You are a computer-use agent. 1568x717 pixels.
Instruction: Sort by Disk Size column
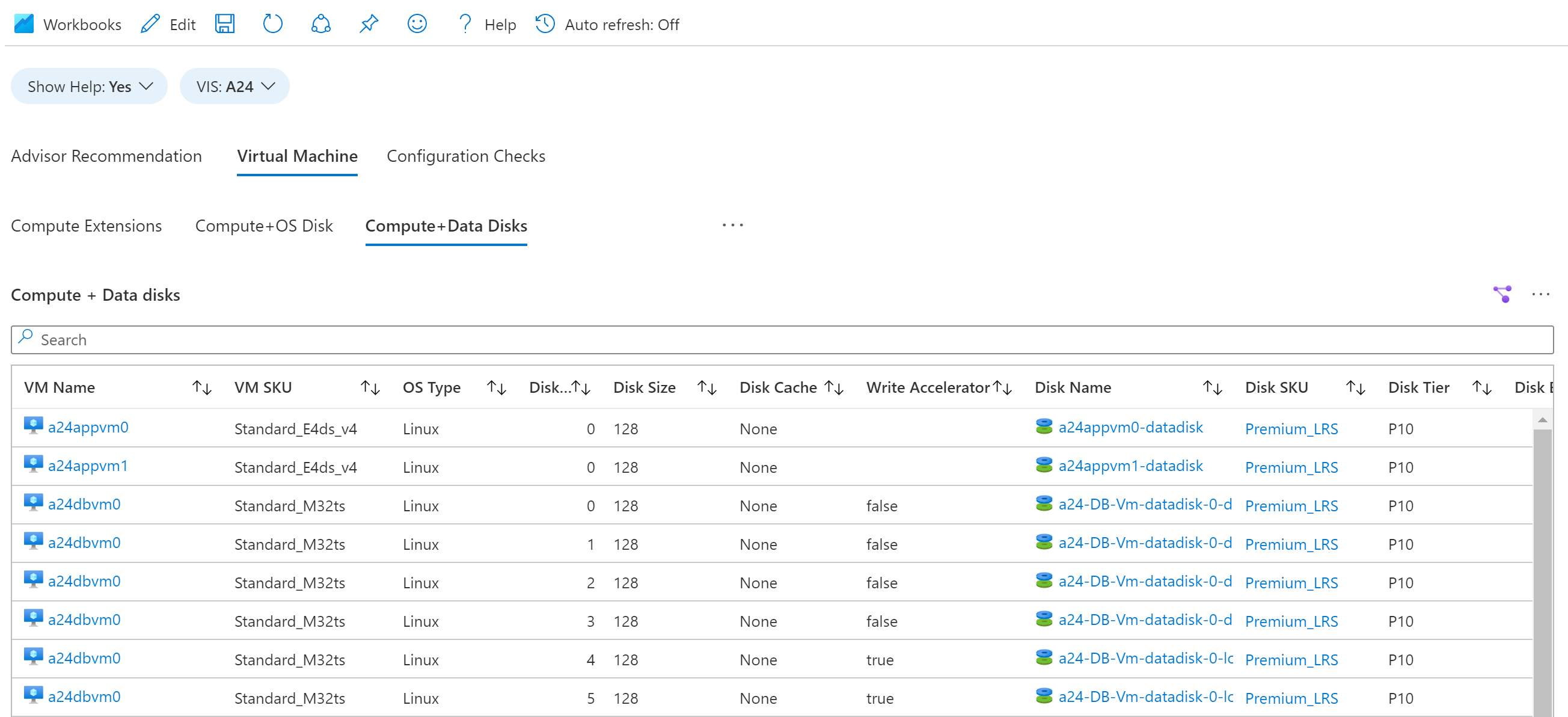coord(706,387)
